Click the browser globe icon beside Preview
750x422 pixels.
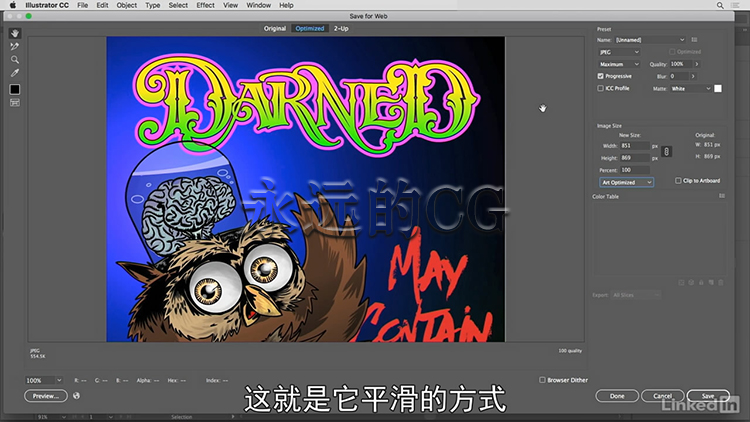click(77, 396)
